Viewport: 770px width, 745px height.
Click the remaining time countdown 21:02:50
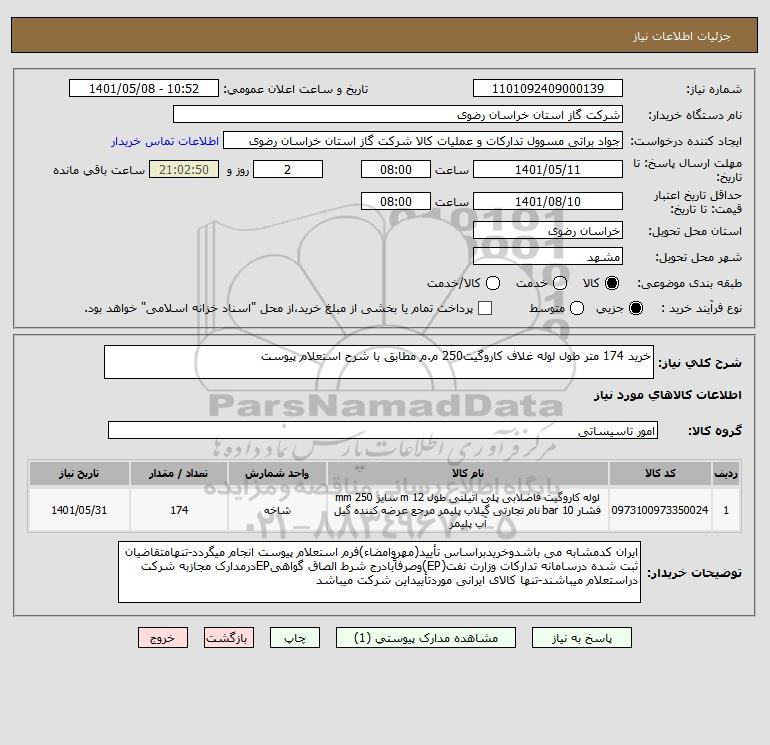(184, 170)
